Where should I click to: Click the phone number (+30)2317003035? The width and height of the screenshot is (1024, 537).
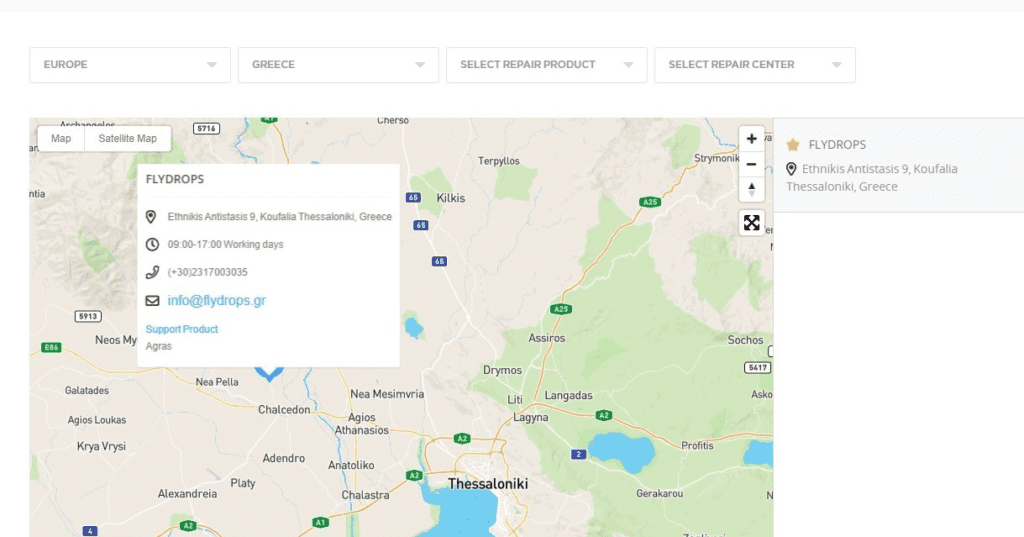(207, 272)
